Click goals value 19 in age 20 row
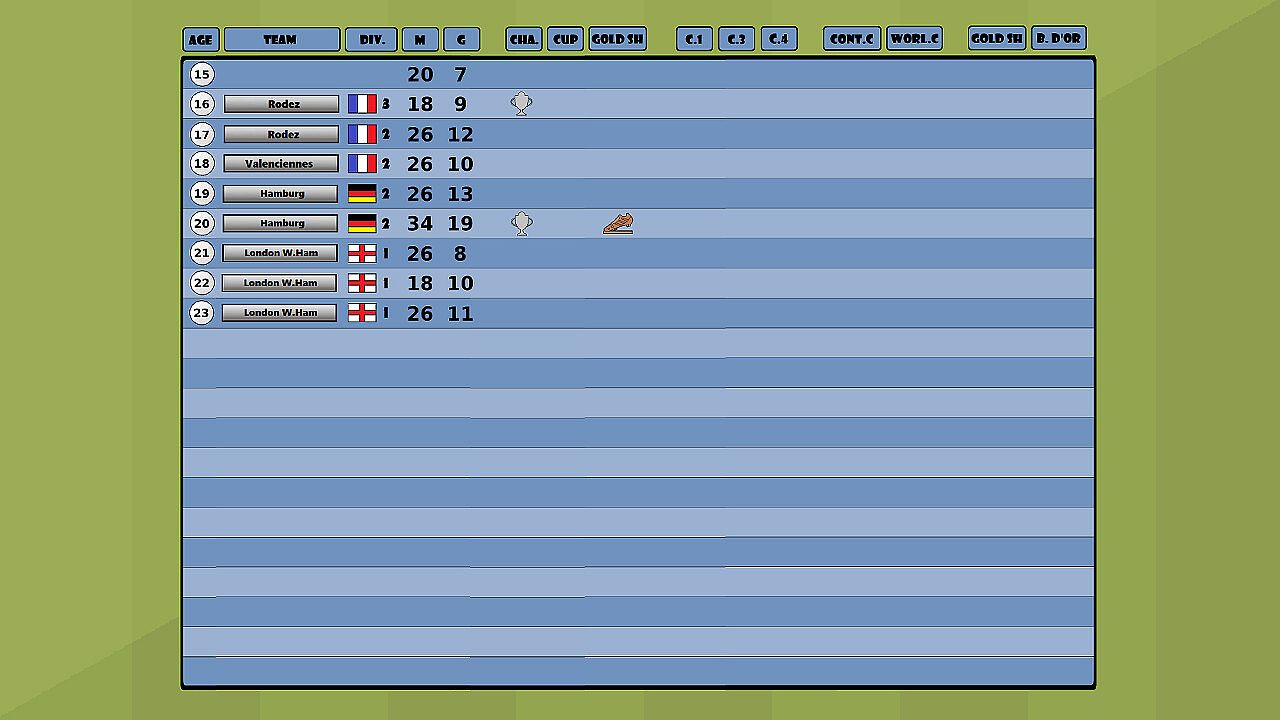The height and width of the screenshot is (720, 1280). pos(460,224)
